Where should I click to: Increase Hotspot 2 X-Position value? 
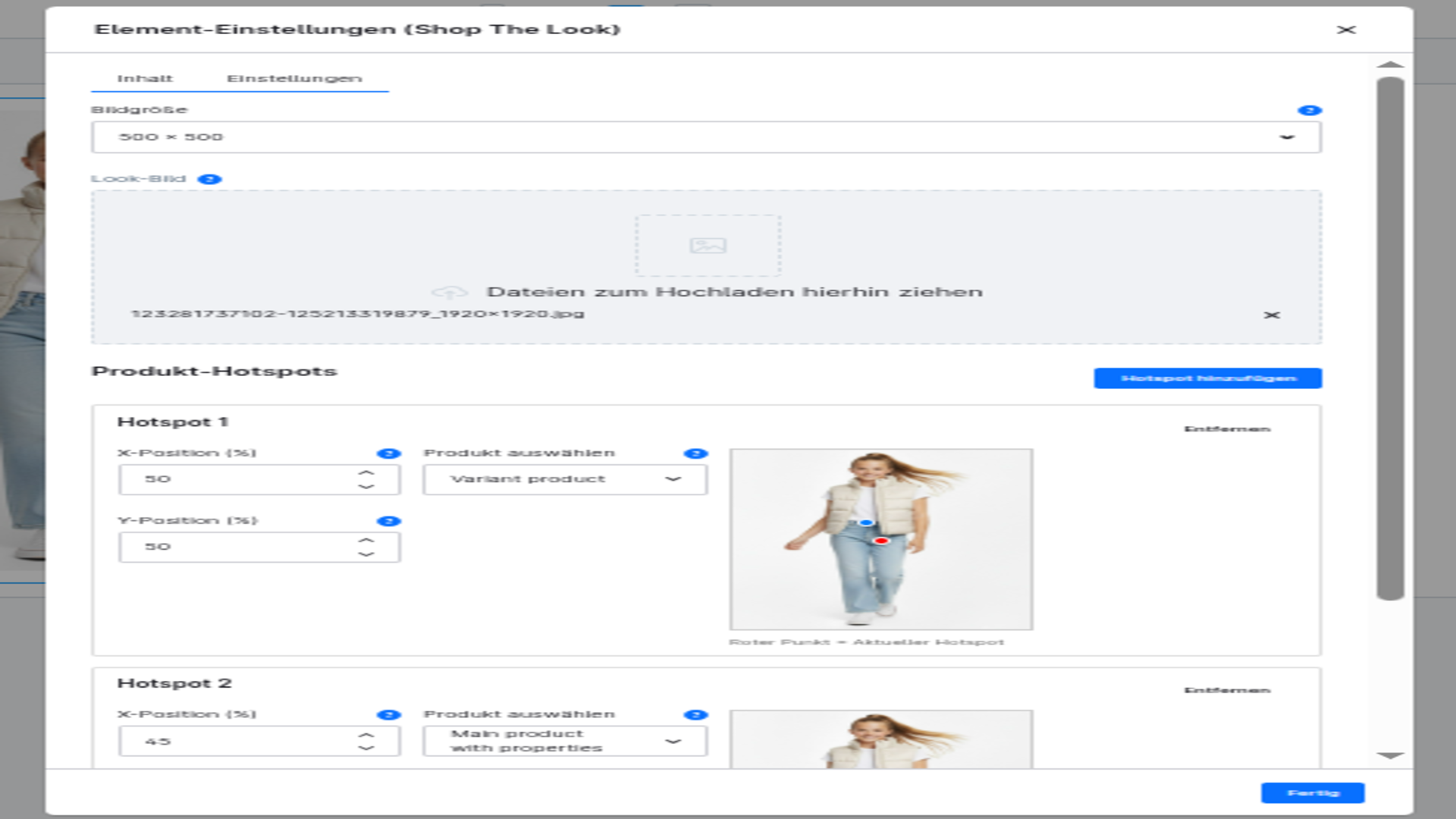[x=366, y=735]
